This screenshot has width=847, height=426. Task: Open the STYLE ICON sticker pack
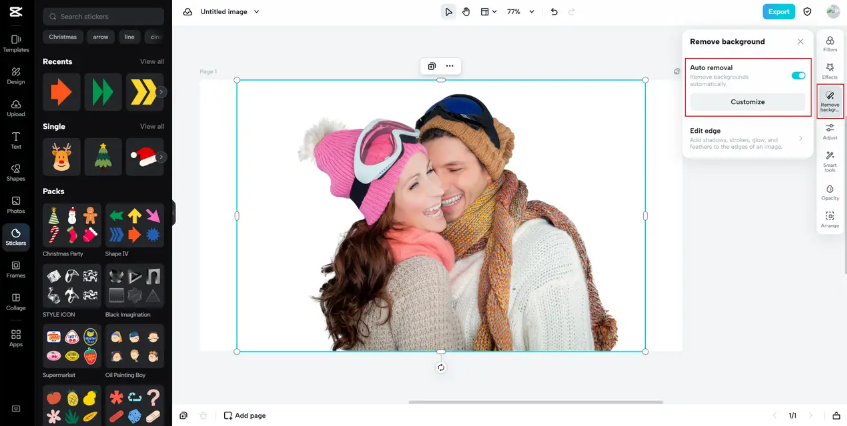(72, 286)
